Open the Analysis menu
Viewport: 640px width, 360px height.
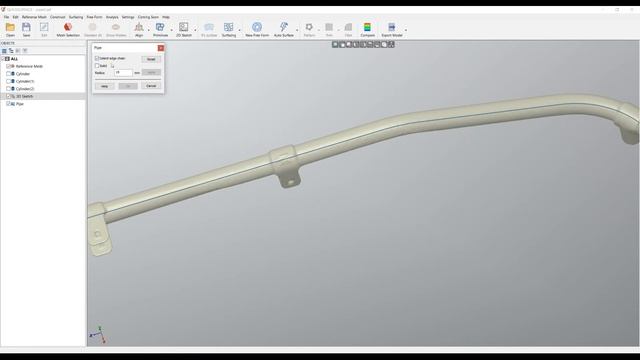112,17
